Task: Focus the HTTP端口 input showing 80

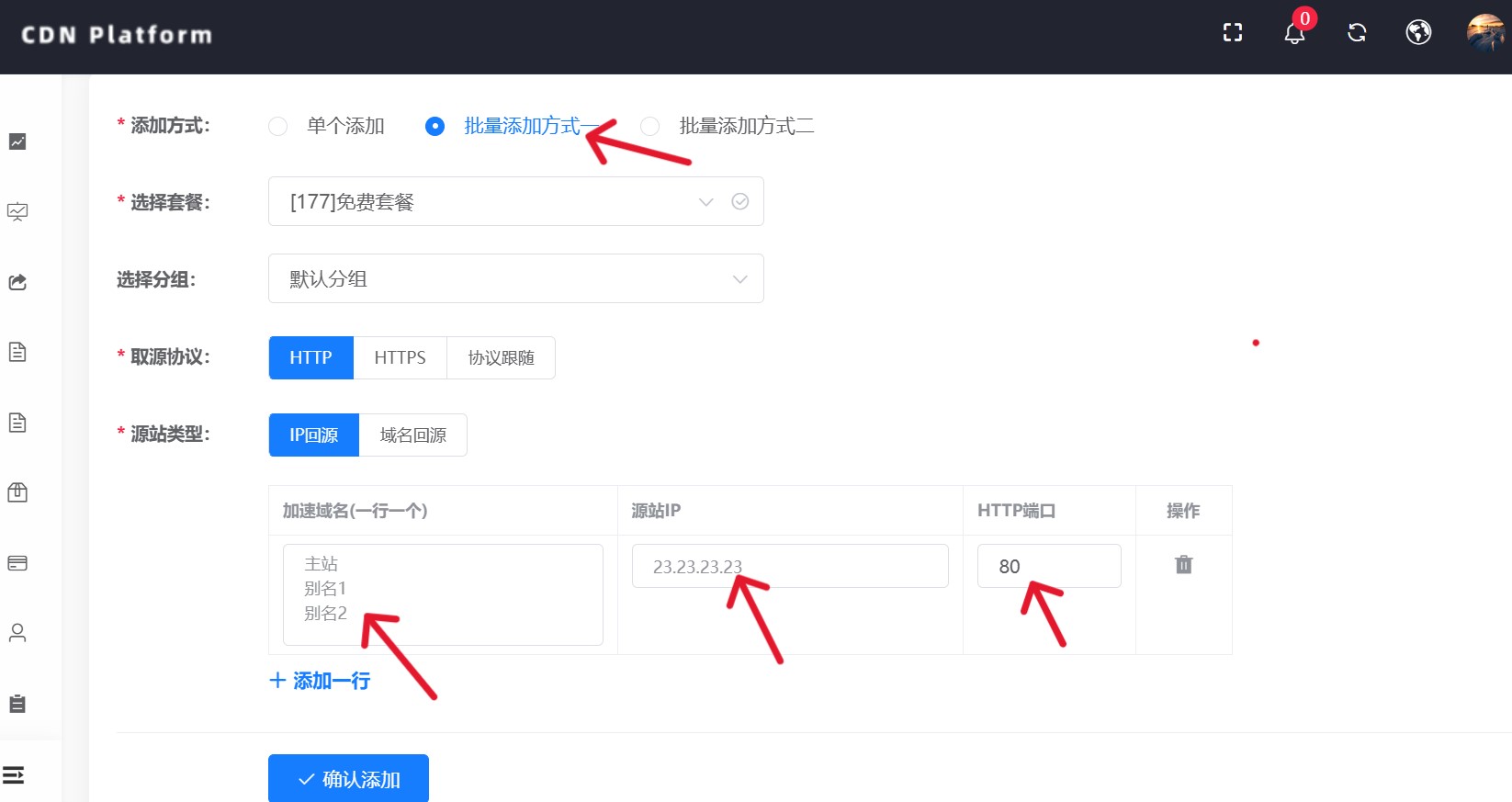Action: [1049, 566]
